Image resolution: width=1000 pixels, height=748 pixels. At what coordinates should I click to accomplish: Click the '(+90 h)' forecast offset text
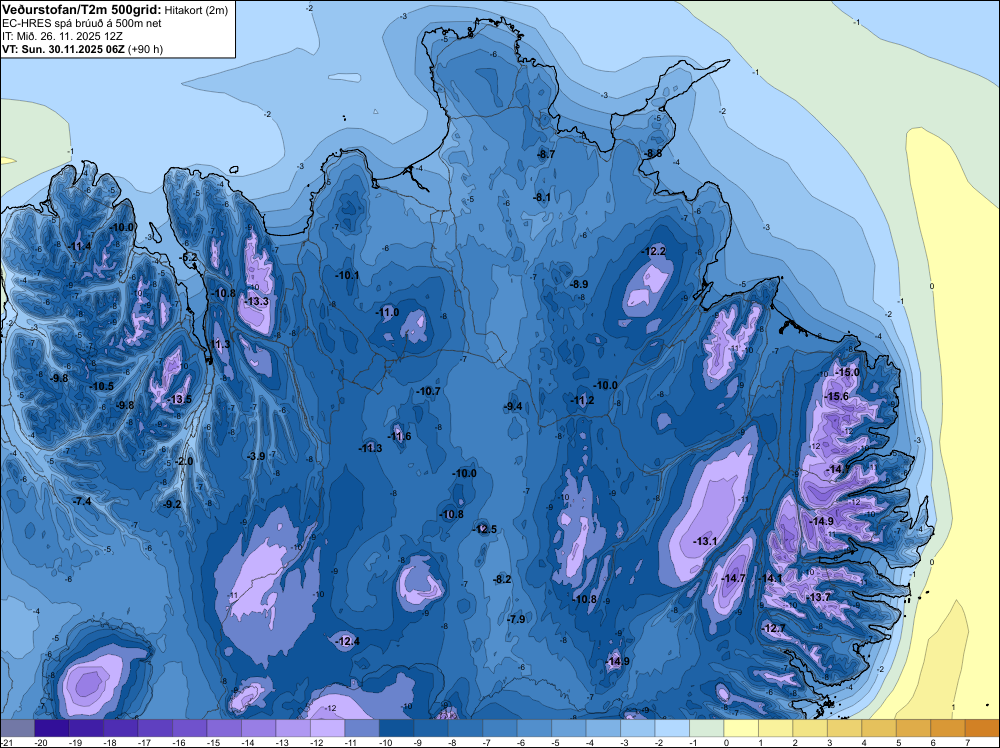(146, 49)
